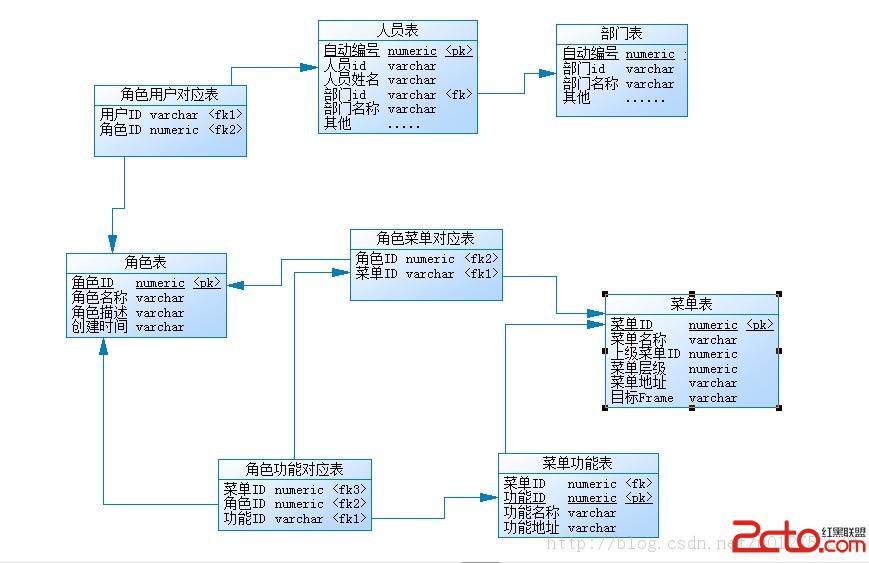This screenshot has width=869, height=563.
Task: Select 部门id foreign key row in 人员表
Action: pyautogui.click(x=398, y=95)
